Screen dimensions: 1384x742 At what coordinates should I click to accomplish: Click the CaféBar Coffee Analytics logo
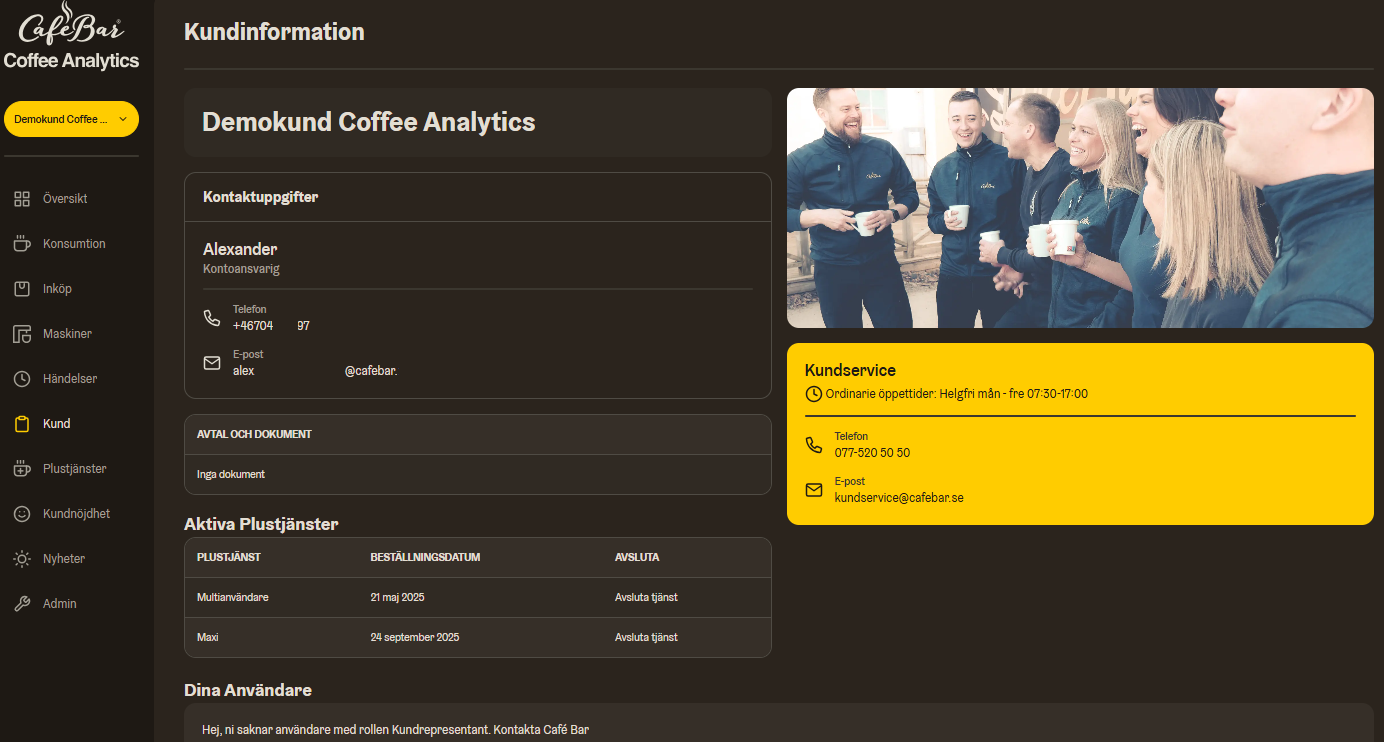point(71,37)
